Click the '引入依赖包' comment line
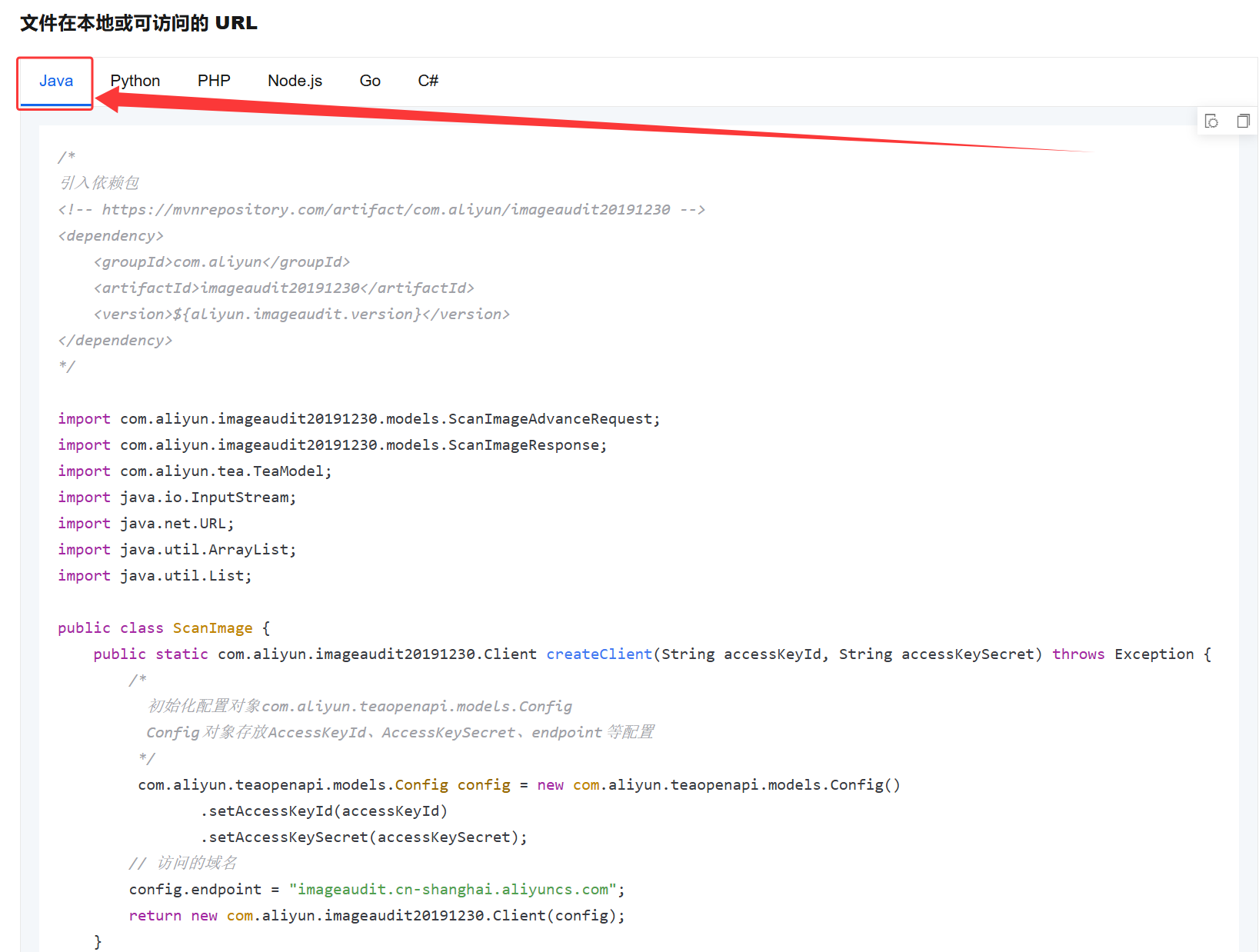 tap(98, 183)
